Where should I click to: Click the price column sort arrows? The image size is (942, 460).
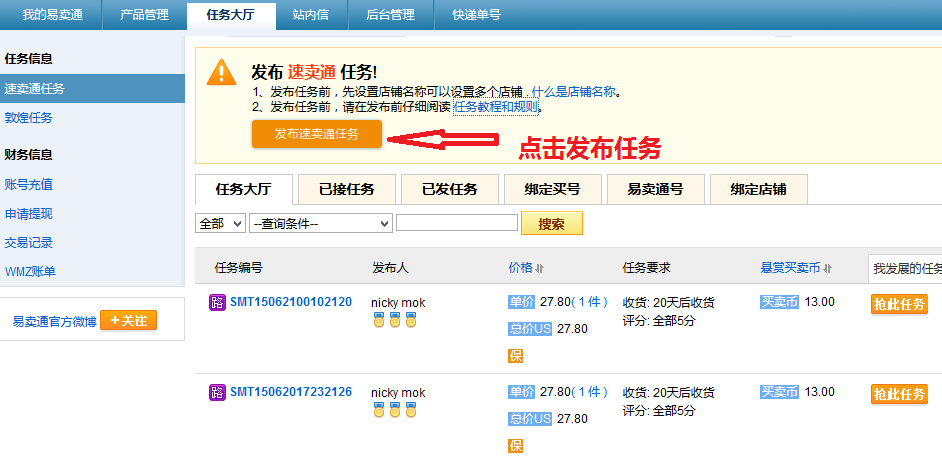click(x=540, y=268)
